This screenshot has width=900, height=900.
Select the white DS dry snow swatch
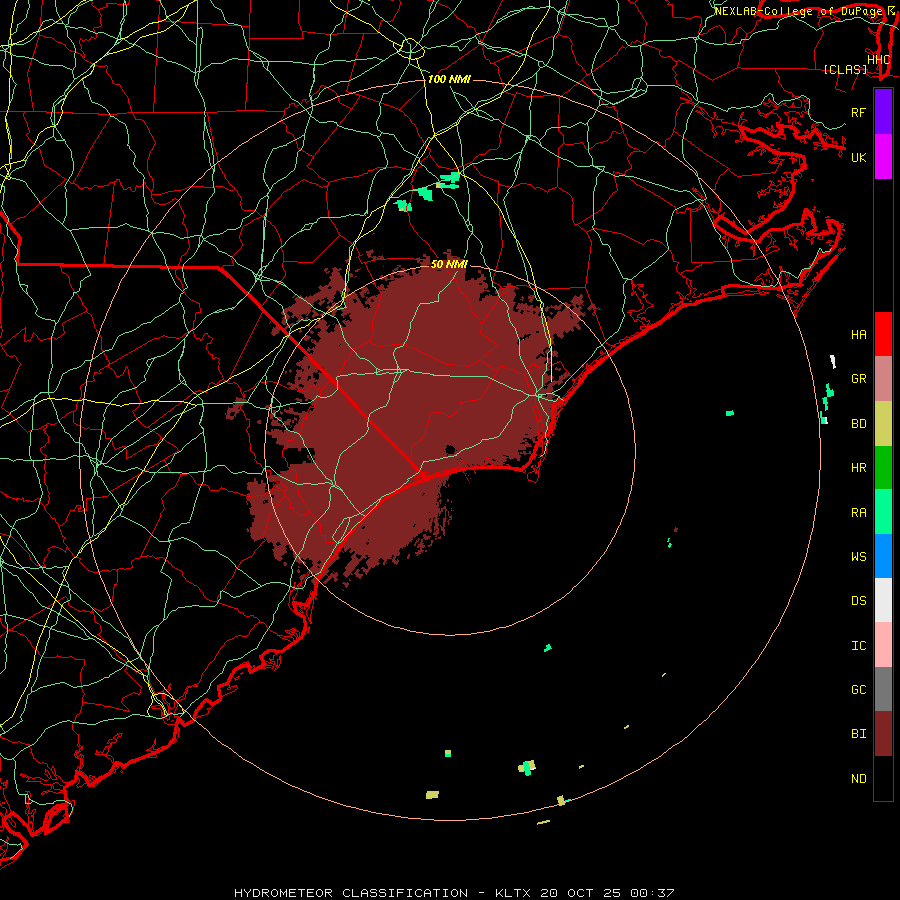coord(883,600)
